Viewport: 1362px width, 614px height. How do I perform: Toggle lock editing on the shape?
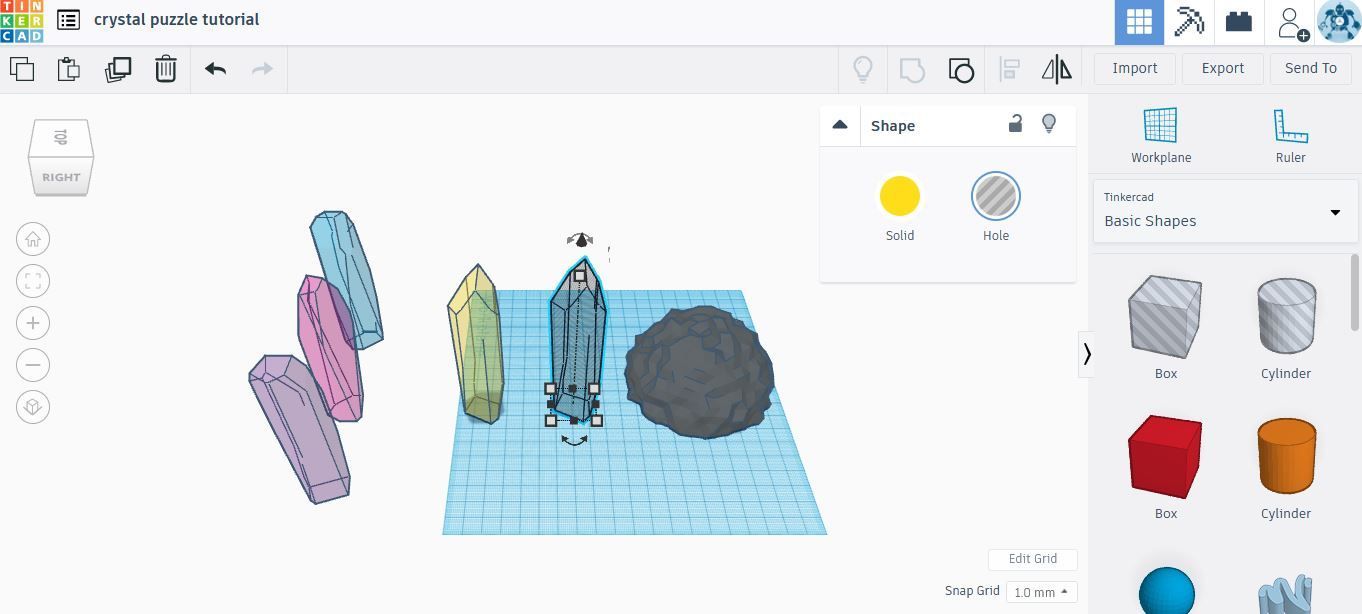[1015, 124]
